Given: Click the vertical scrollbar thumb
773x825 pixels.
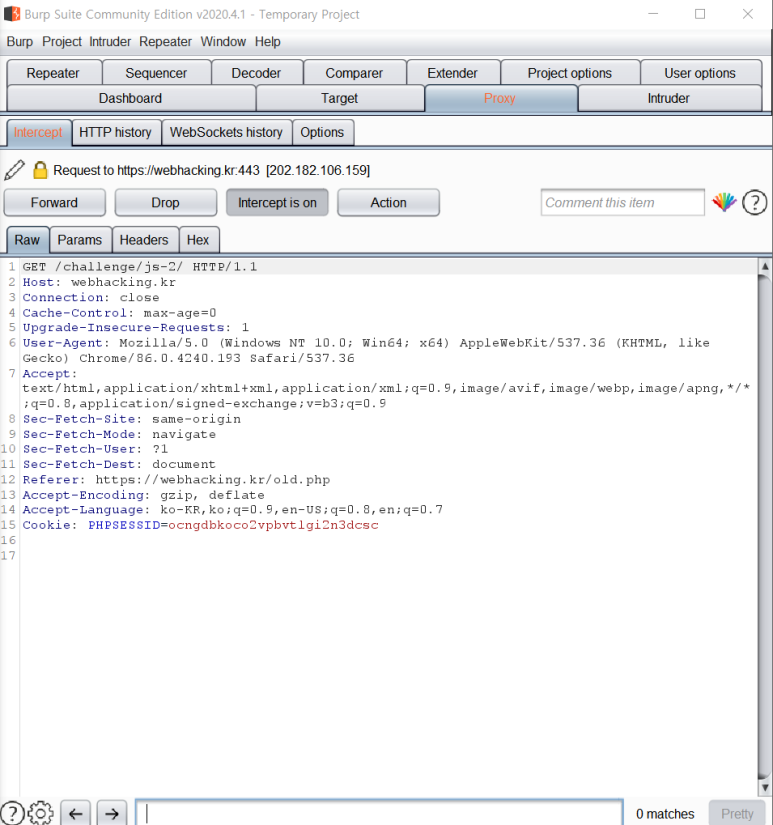Looking at the screenshot, I should [765, 527].
